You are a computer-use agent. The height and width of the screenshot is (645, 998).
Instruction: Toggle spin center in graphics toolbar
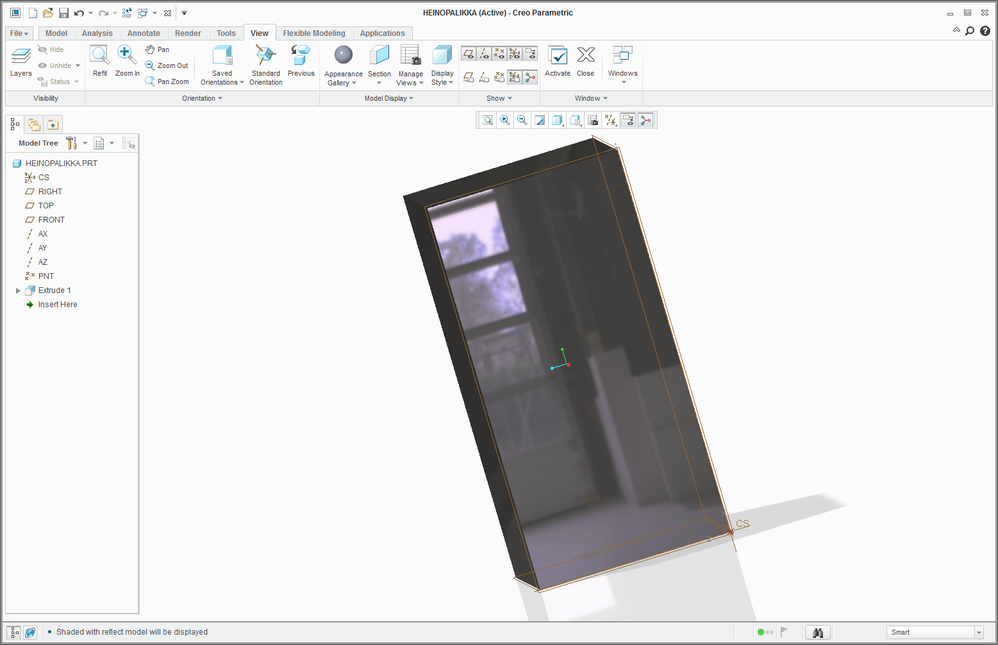coord(645,120)
